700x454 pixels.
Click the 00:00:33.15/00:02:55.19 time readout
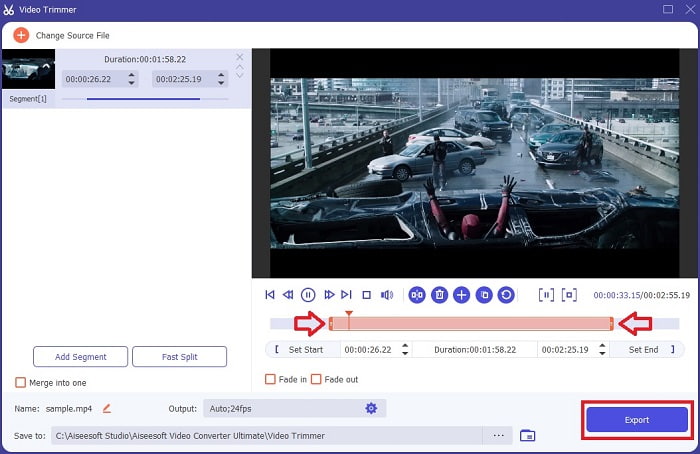(642, 295)
